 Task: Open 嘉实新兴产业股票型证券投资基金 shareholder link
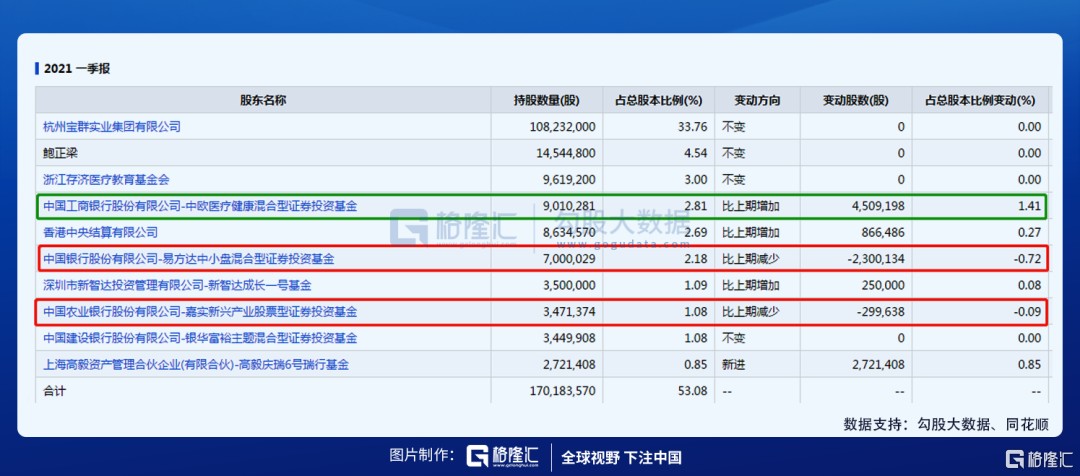[200, 312]
